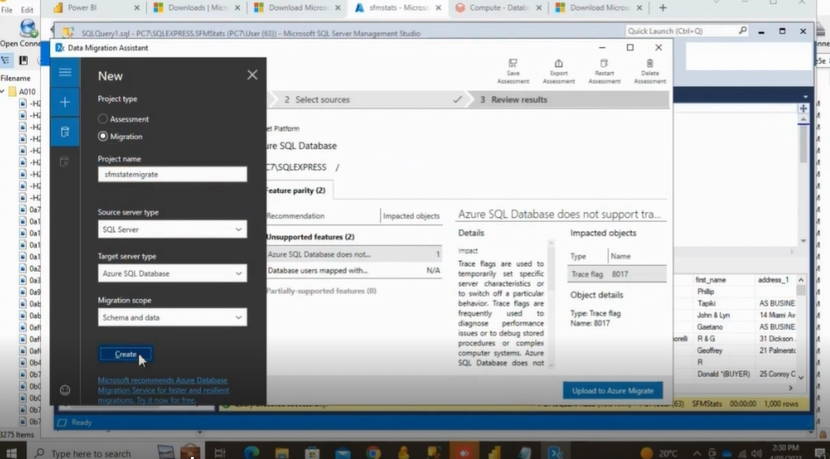Close the Power BI browser tab
Viewport: 830px width, 459px height.
point(137,8)
